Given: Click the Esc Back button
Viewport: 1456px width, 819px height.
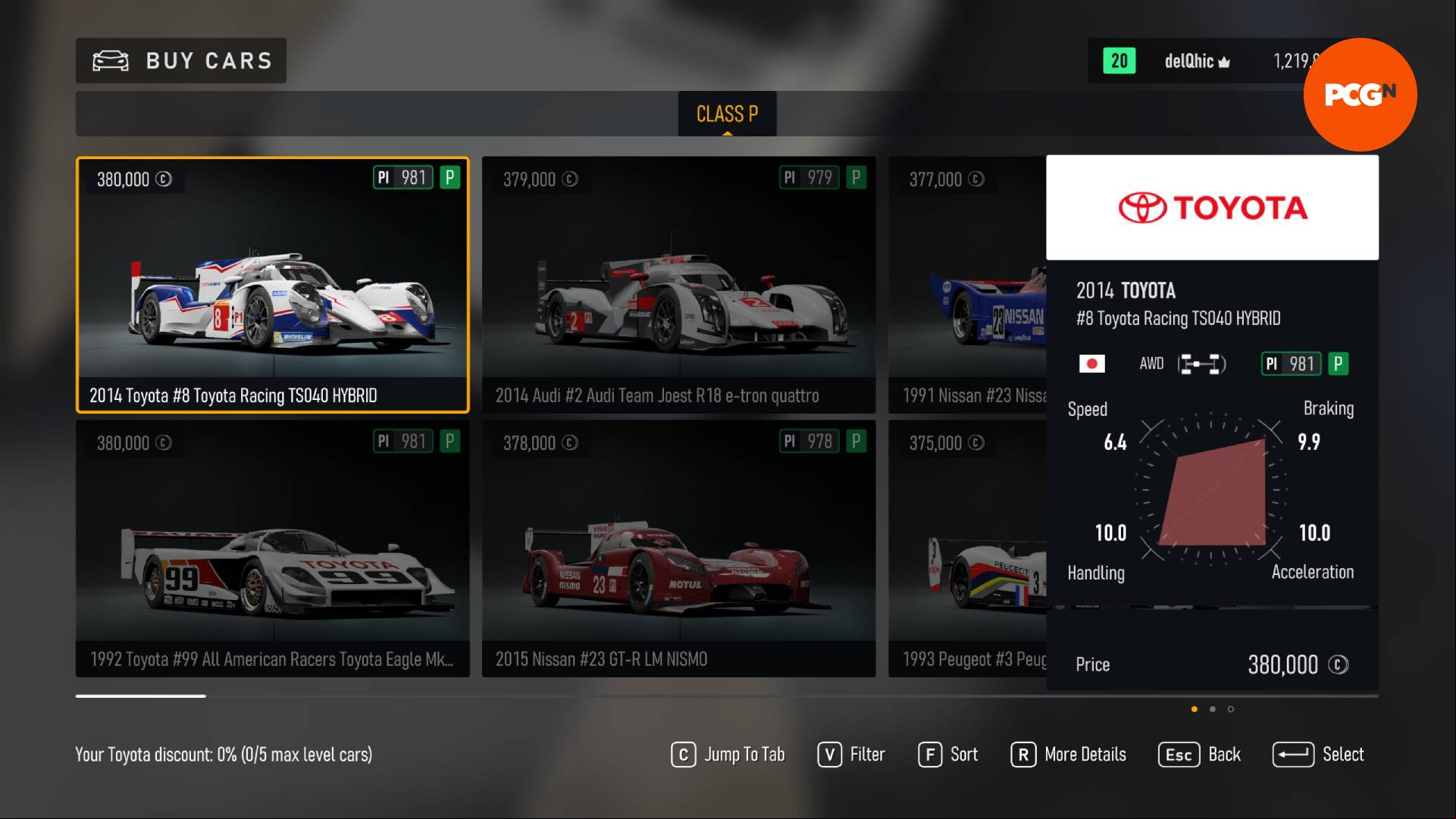Looking at the screenshot, I should pyautogui.click(x=1200, y=755).
